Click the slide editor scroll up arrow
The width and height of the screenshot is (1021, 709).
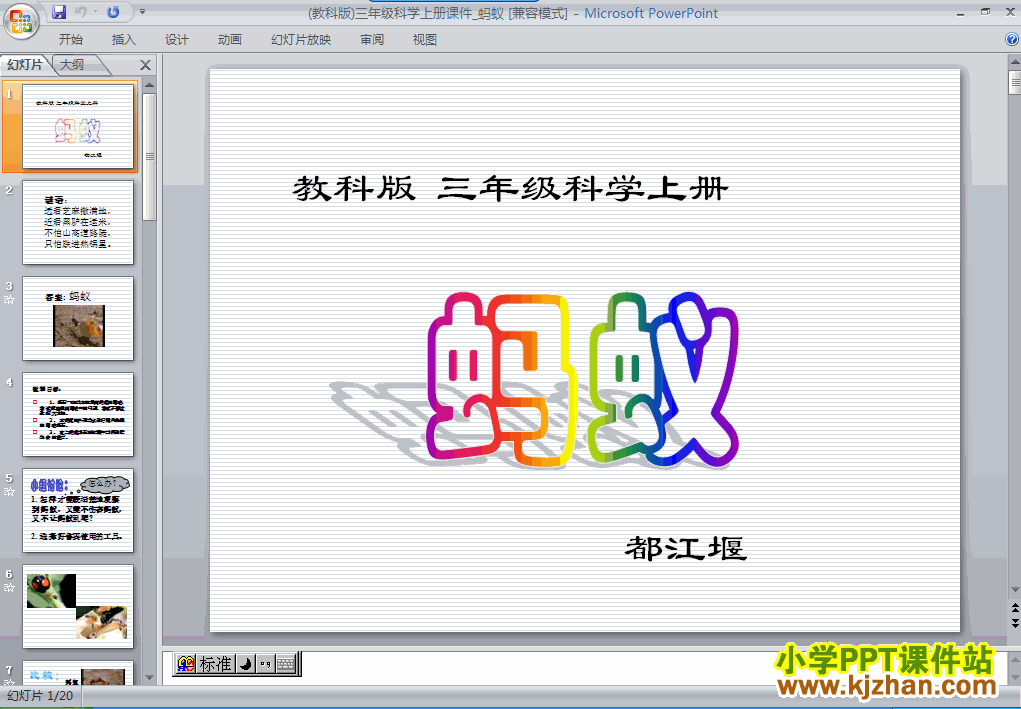1014,63
